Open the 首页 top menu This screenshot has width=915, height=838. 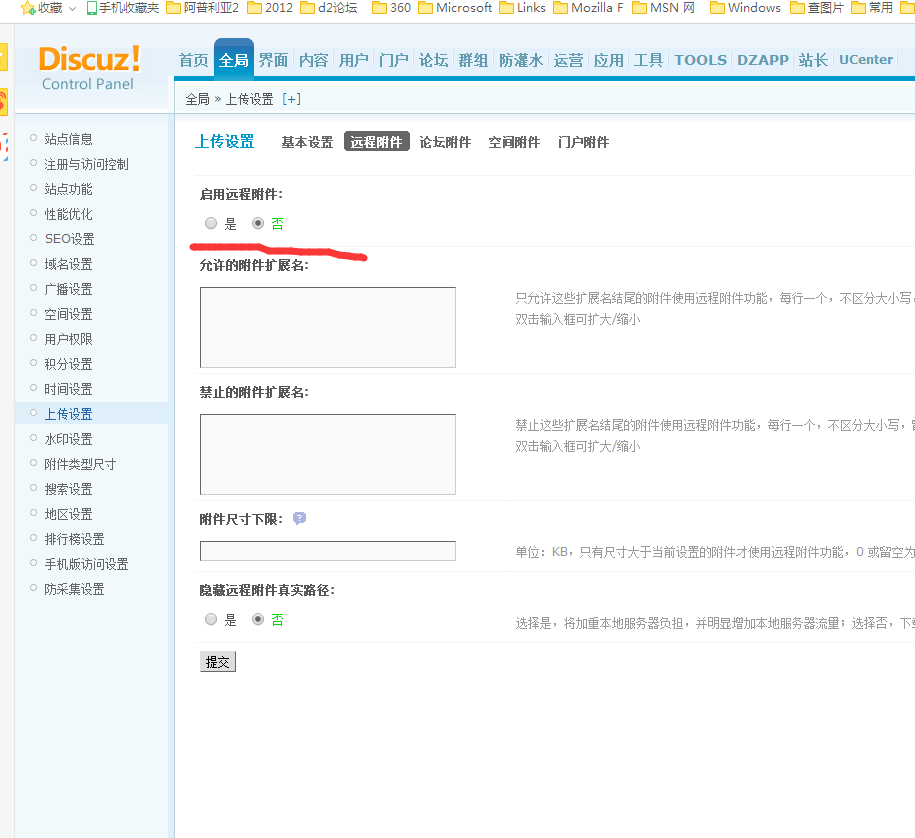(194, 60)
